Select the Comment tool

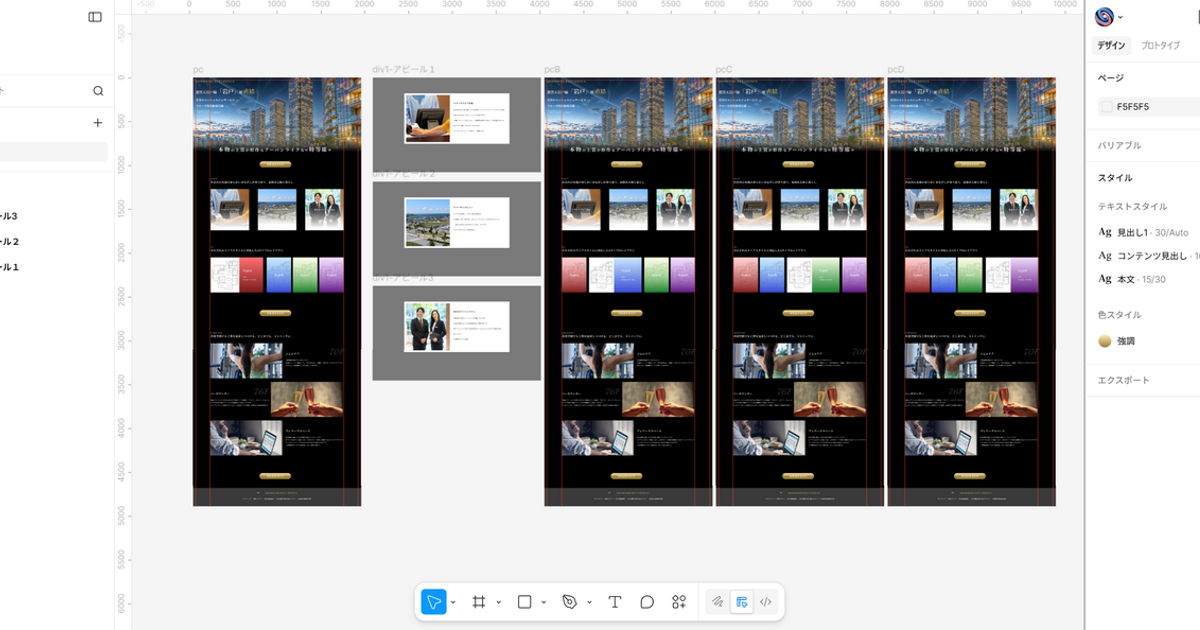click(x=647, y=602)
